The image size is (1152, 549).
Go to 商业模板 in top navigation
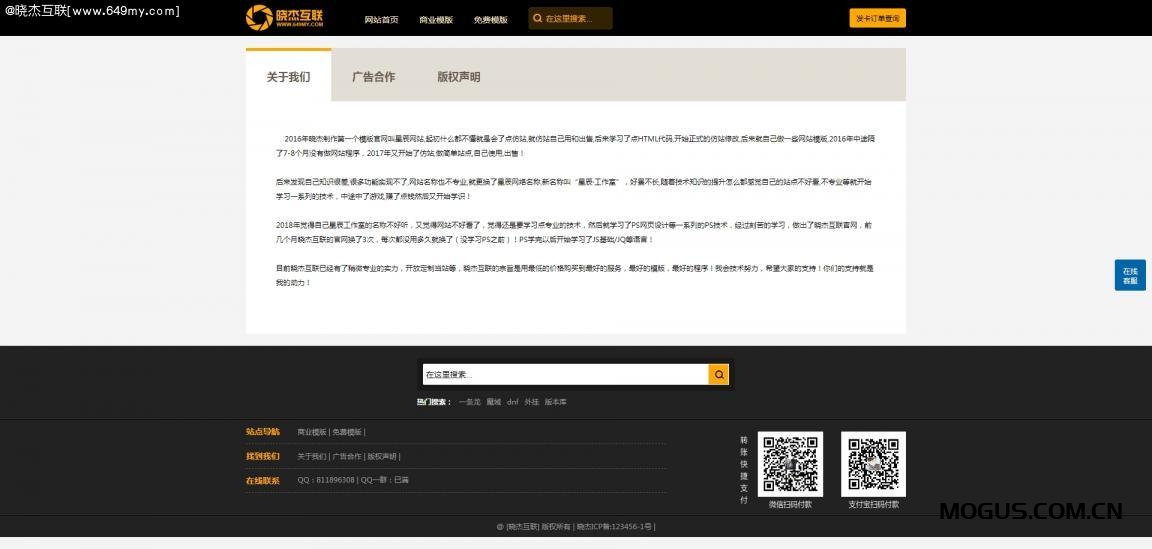tap(436, 19)
